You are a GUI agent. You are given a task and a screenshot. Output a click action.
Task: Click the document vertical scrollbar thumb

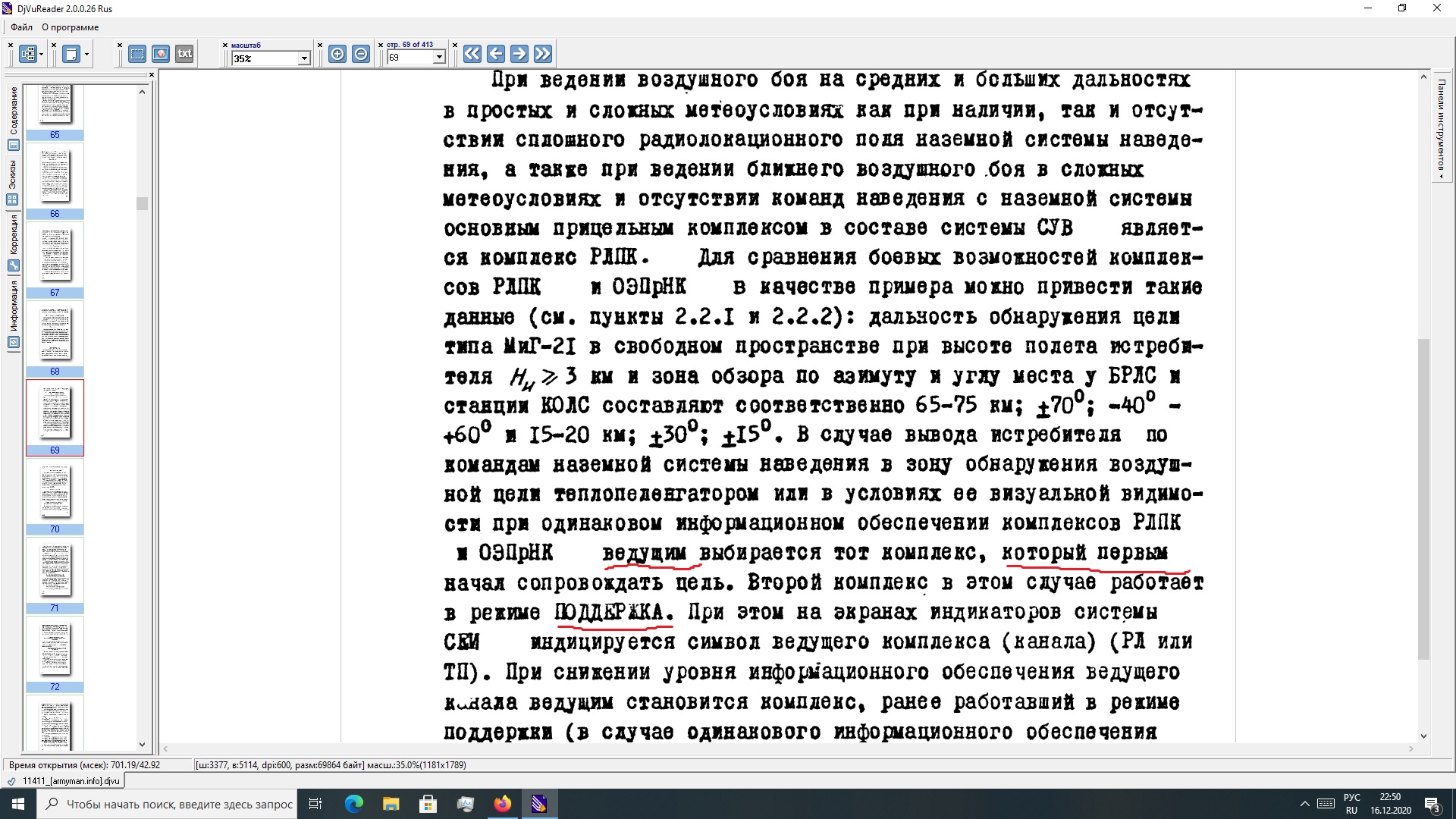1423,499
